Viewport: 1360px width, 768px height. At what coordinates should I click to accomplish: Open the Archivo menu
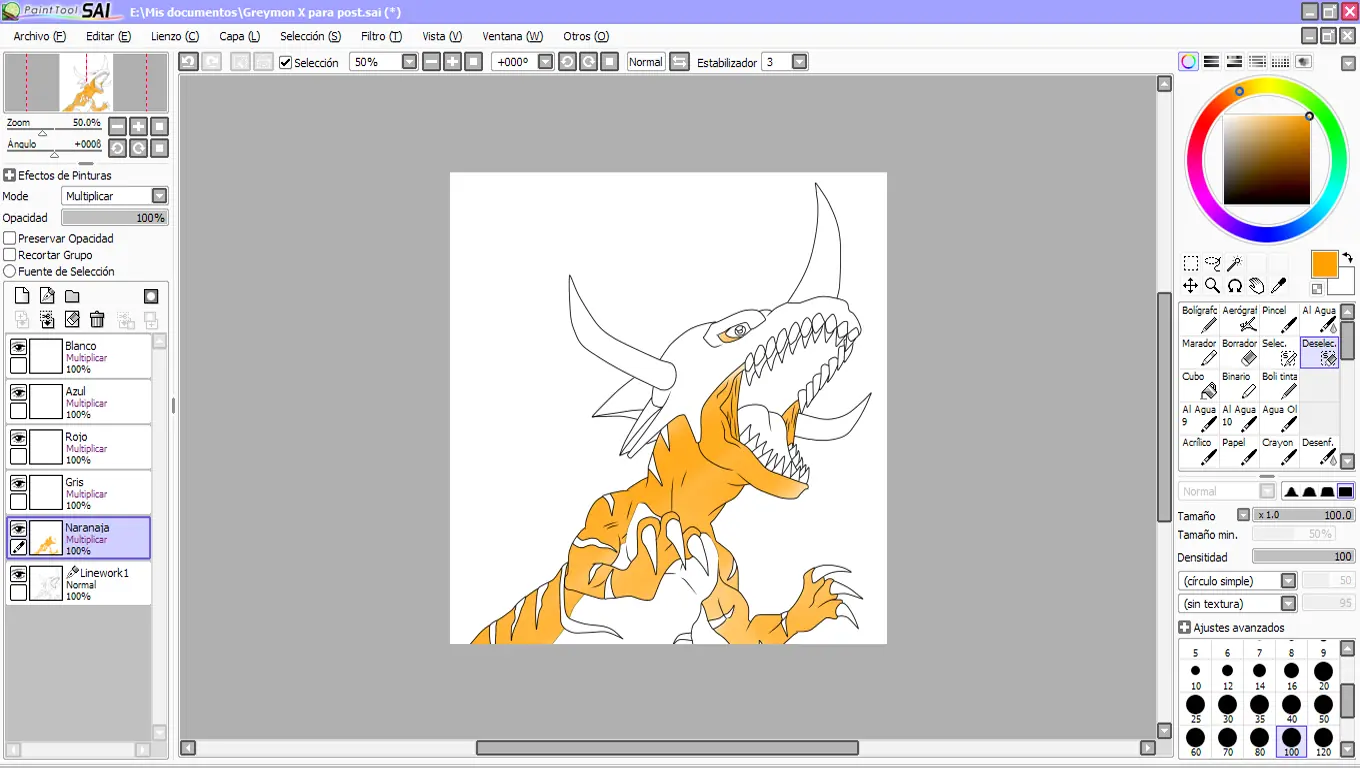coord(39,36)
